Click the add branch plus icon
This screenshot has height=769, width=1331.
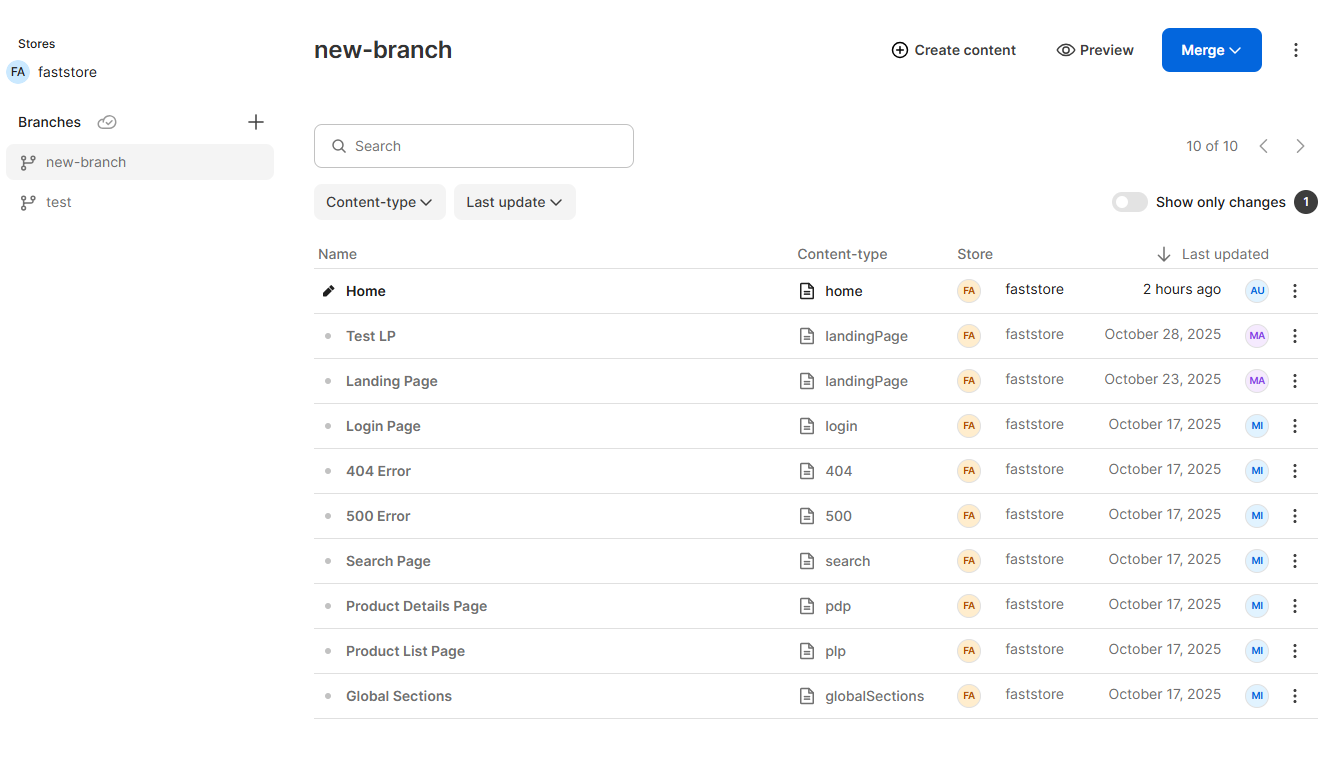pyautogui.click(x=256, y=122)
